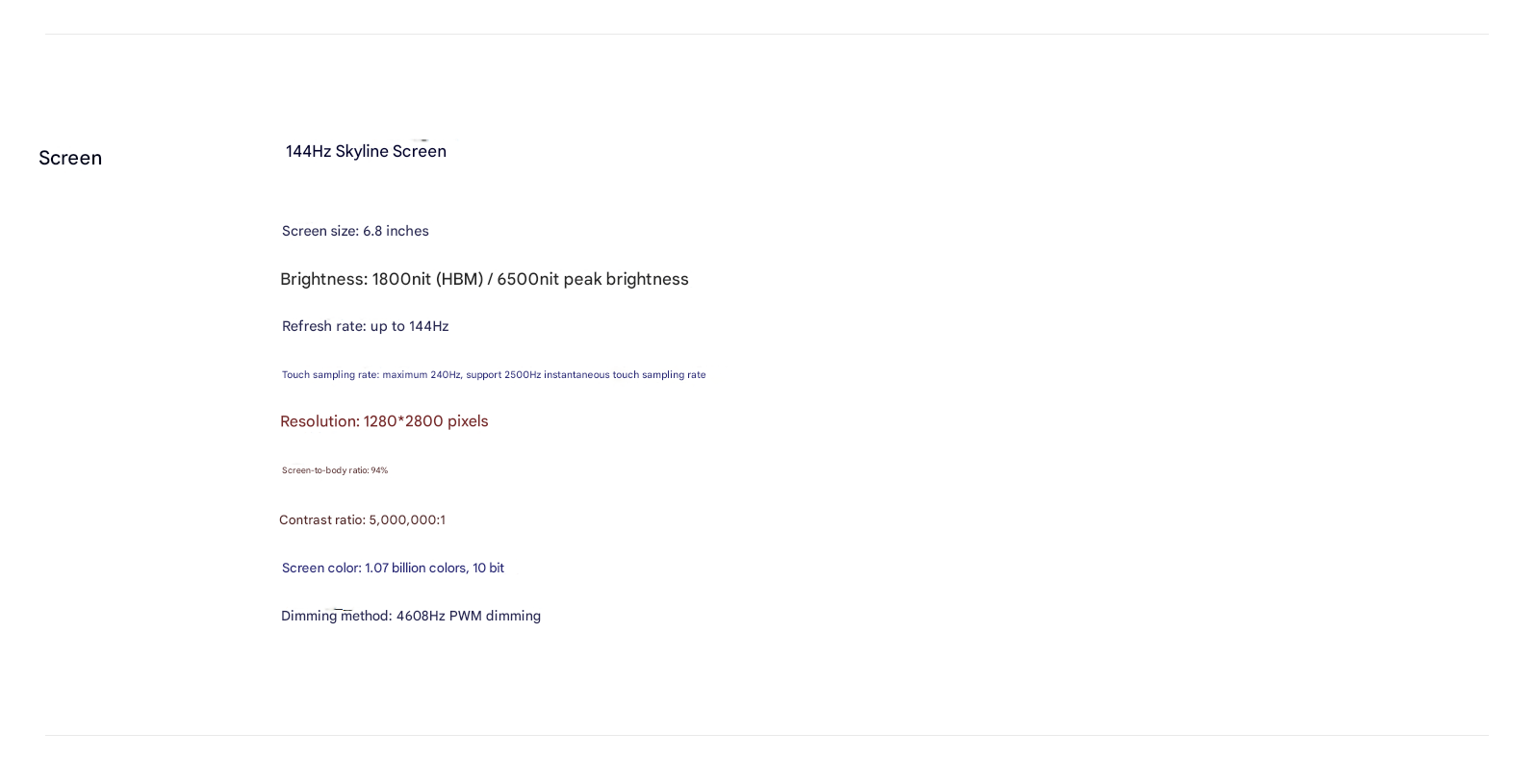Click the "1800nit (HBM)" brightness value
Screen dimensions: 1535x784
[x=427, y=280]
